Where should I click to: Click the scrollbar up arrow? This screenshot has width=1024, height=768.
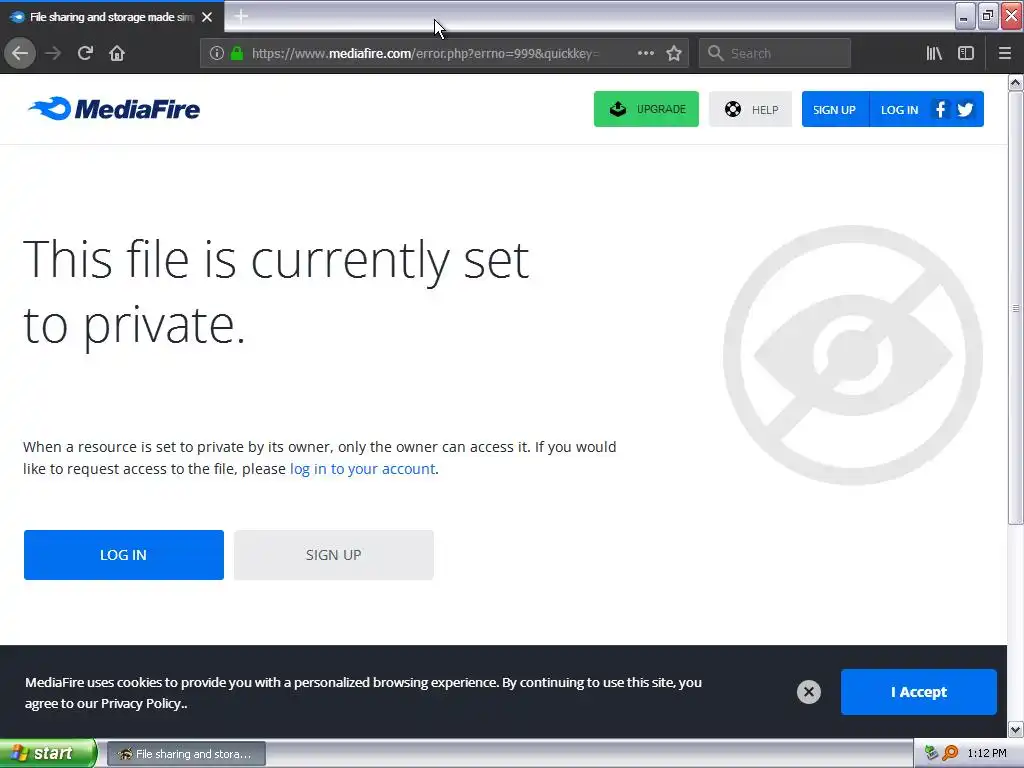[1015, 82]
